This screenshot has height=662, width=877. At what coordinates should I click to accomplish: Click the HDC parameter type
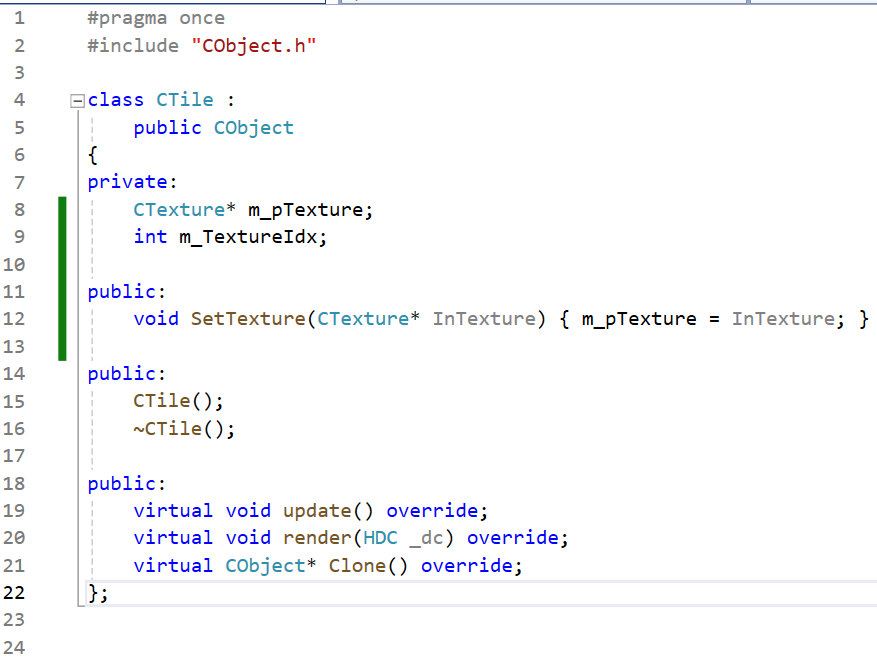coord(380,538)
